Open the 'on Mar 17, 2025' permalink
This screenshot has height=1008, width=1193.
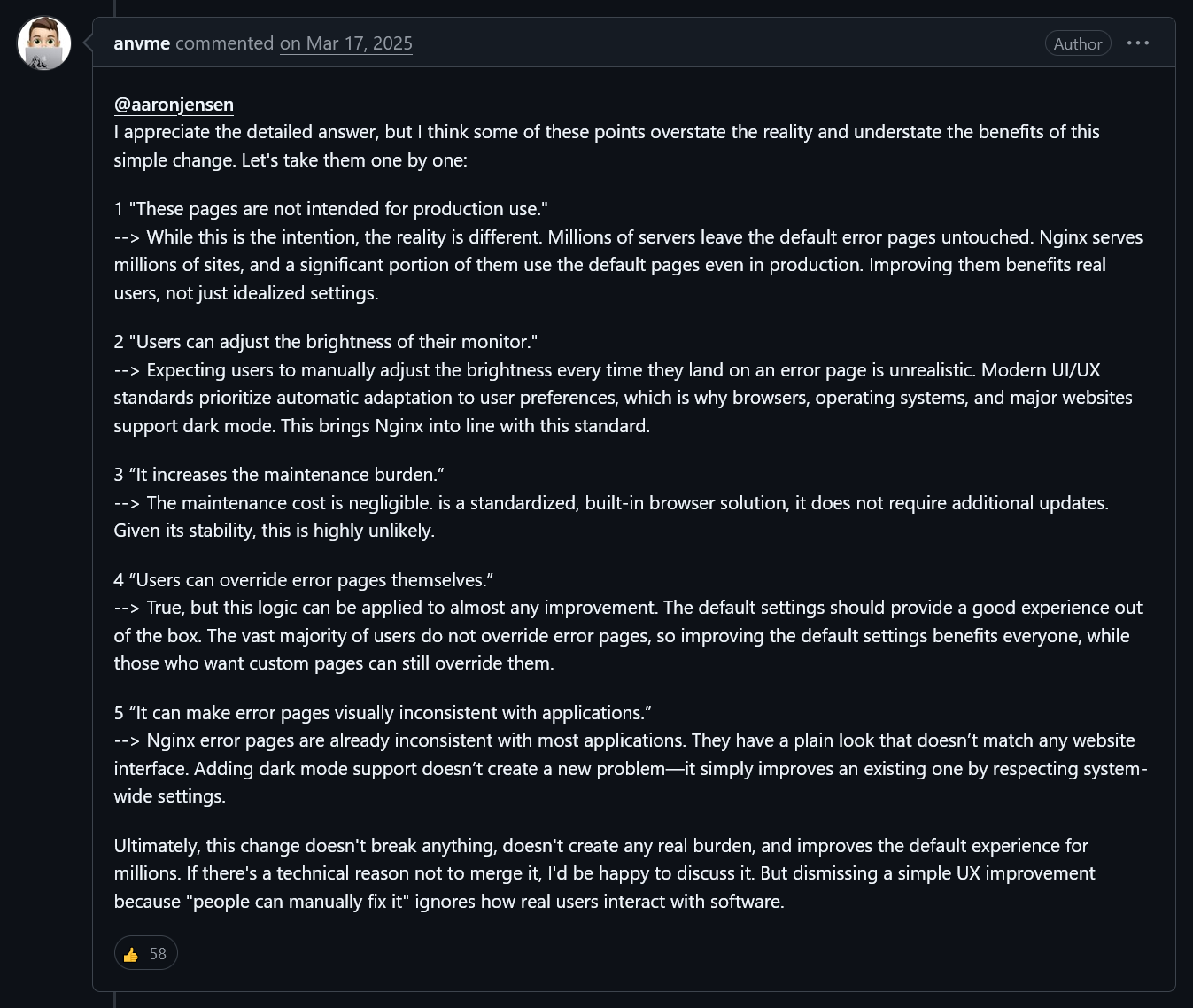point(346,43)
